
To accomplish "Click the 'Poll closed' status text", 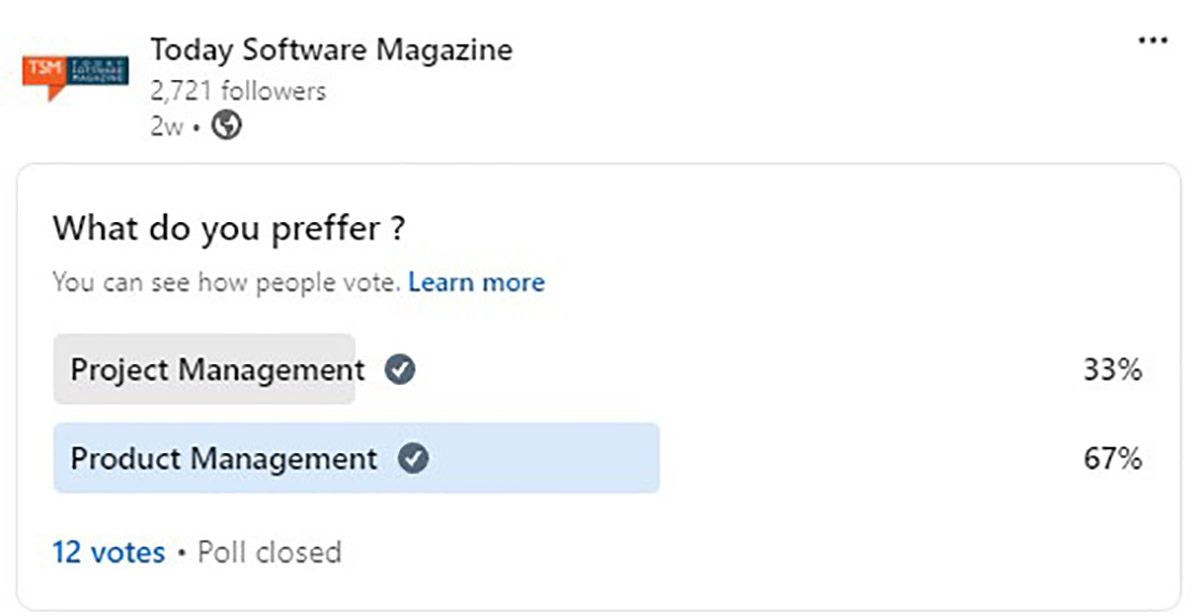I will pos(269,552).
